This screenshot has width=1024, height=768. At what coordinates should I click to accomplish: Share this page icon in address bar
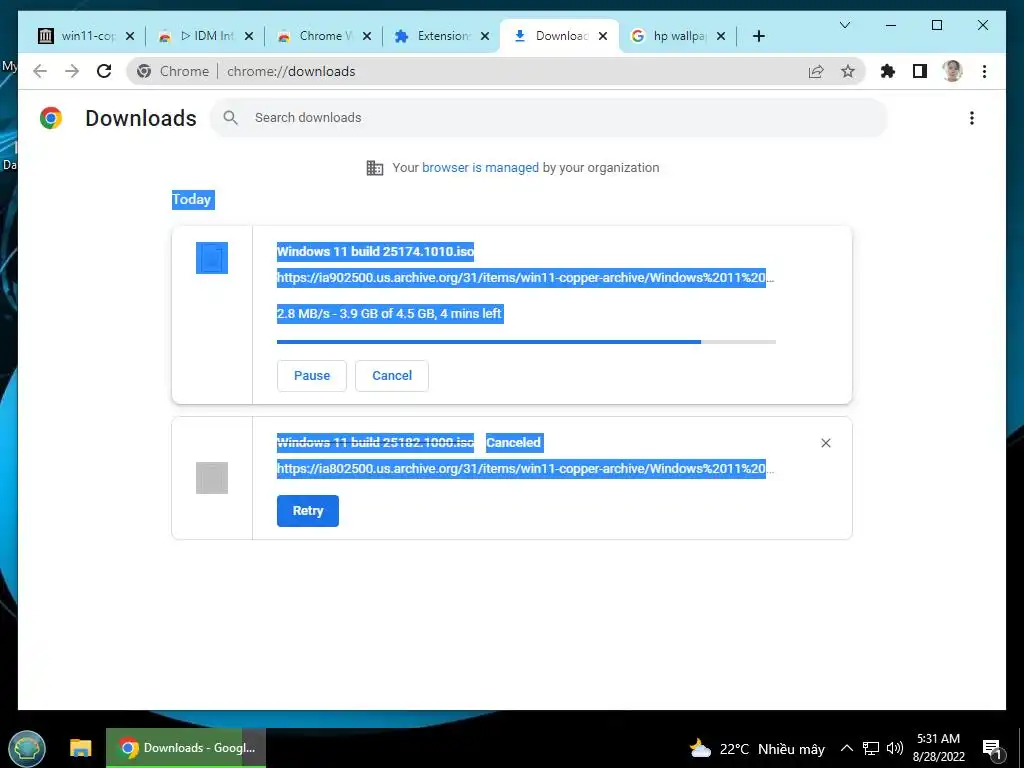click(x=816, y=71)
